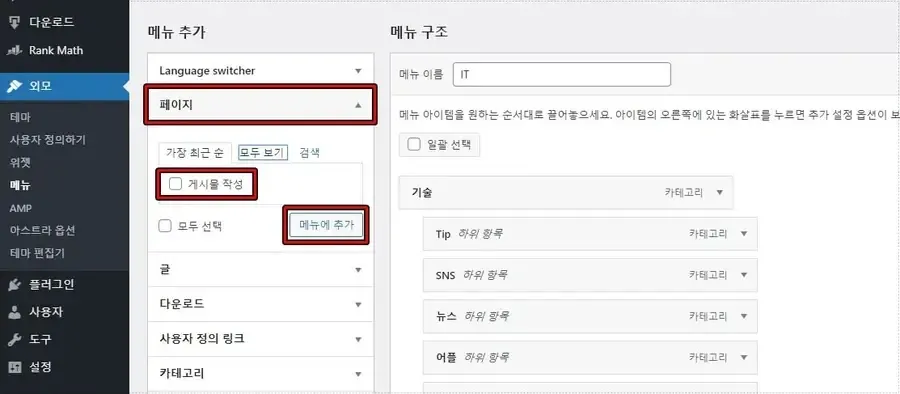Open the SNS menu item settings arrow
Image resolution: width=900 pixels, height=394 pixels.
tap(744, 275)
